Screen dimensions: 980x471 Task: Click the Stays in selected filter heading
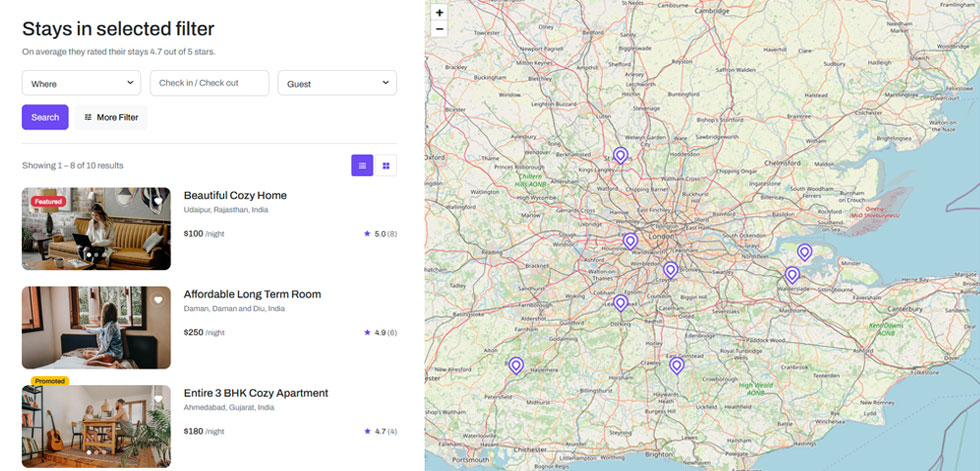118,28
